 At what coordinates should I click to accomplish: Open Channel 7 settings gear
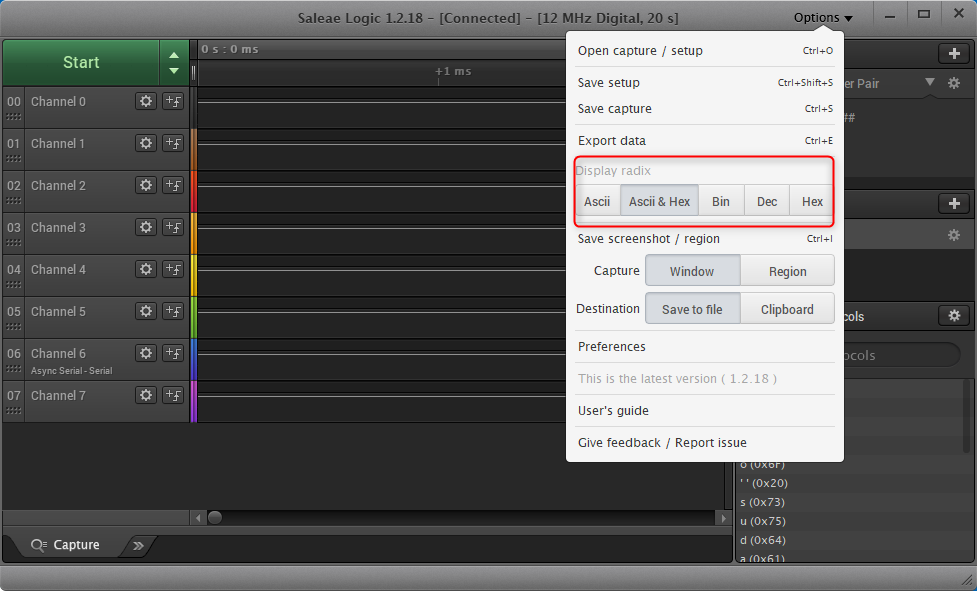(146, 395)
